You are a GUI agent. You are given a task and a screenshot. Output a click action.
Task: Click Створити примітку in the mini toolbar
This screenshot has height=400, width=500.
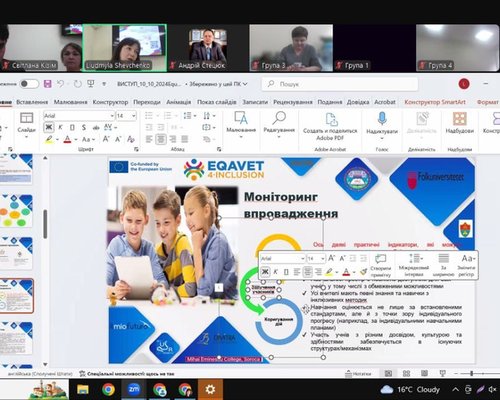(380, 265)
